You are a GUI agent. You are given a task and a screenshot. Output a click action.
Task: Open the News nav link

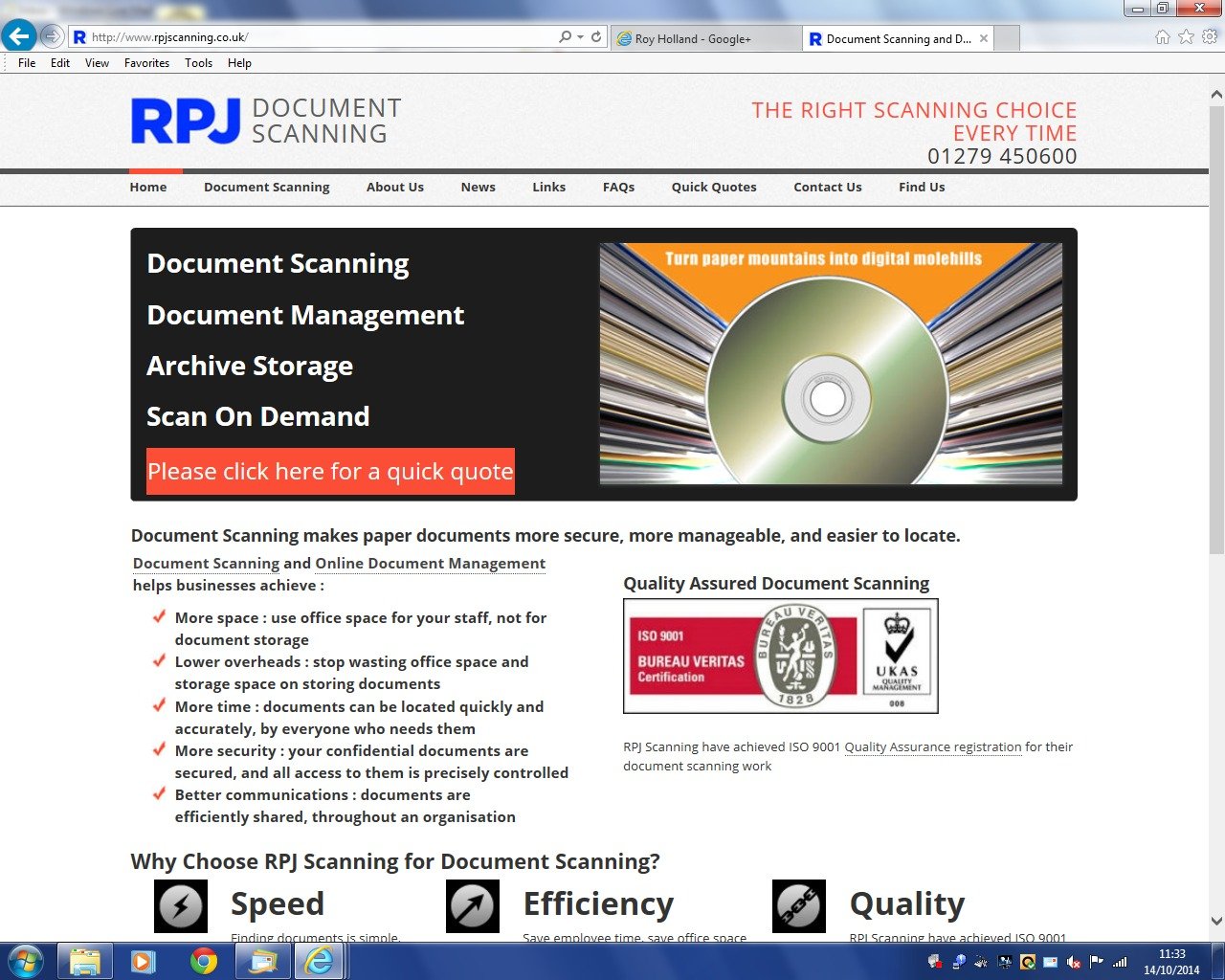478,187
